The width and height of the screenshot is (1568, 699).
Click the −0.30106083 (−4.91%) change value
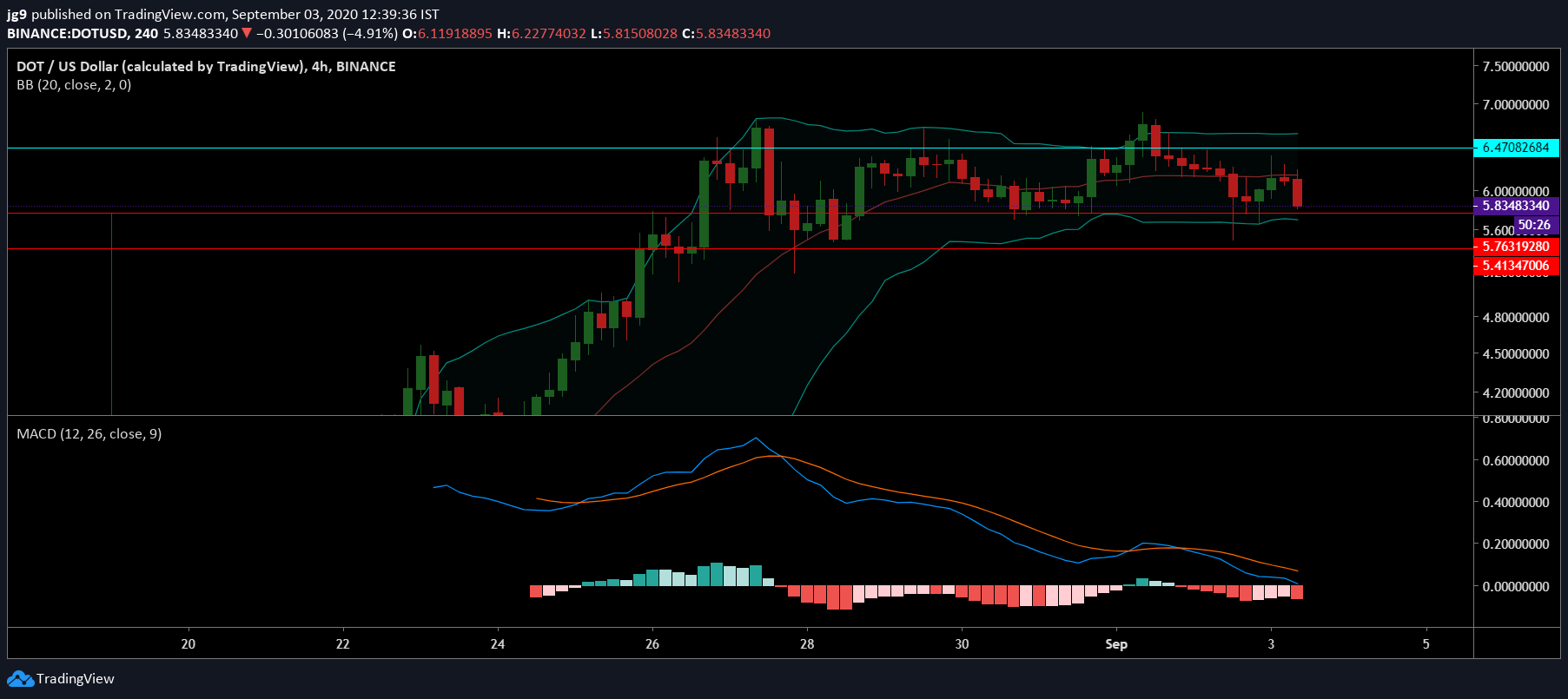pos(327,33)
